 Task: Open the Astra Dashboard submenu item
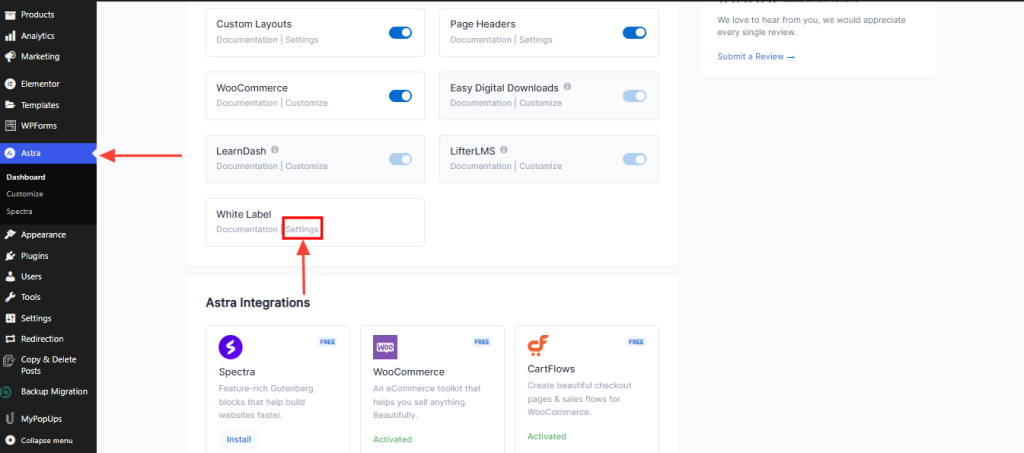point(25,177)
